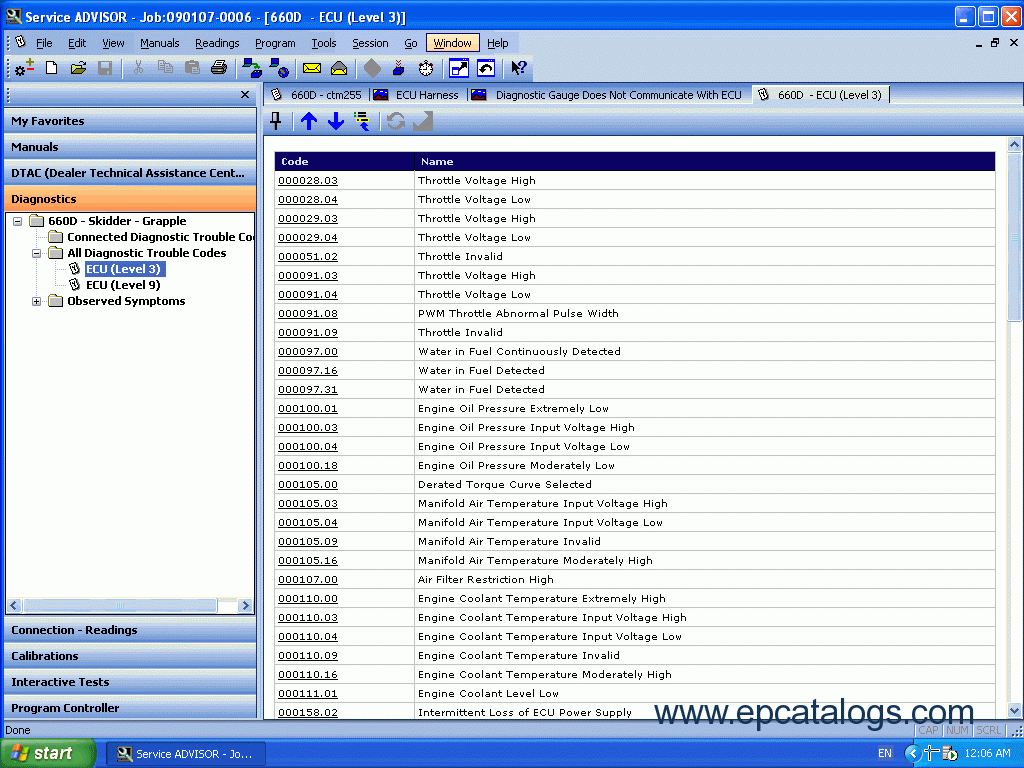Open a file using the folder icon

pyautogui.click(x=80, y=68)
